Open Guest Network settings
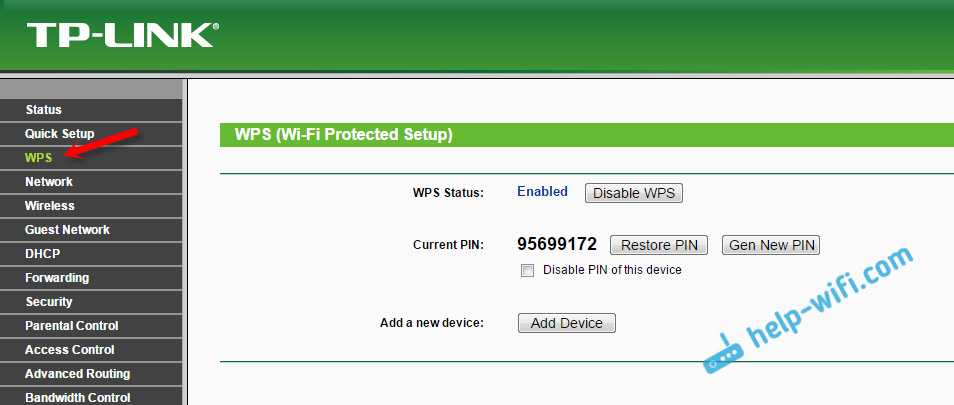 coord(67,230)
